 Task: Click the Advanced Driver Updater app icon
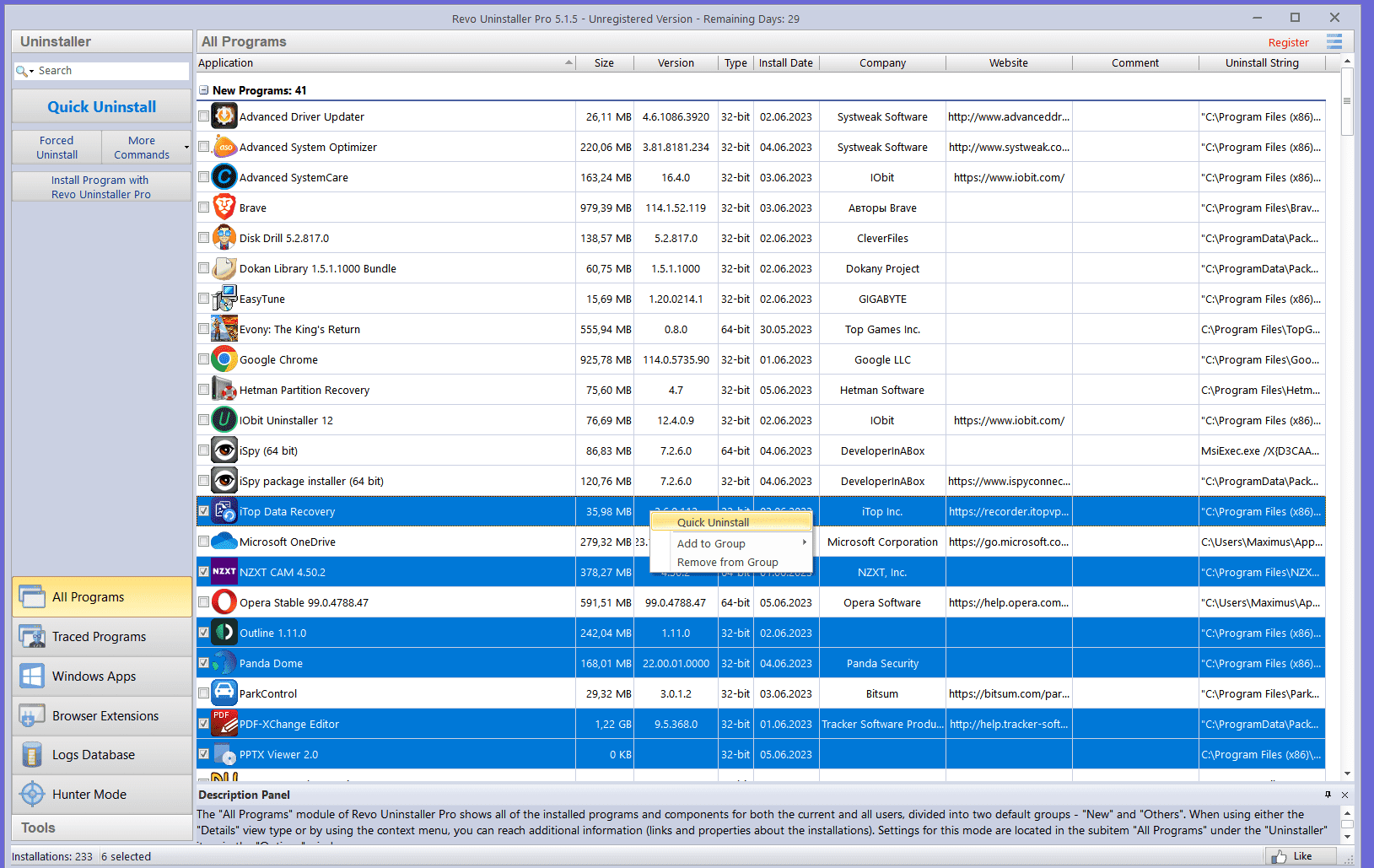[x=224, y=116]
